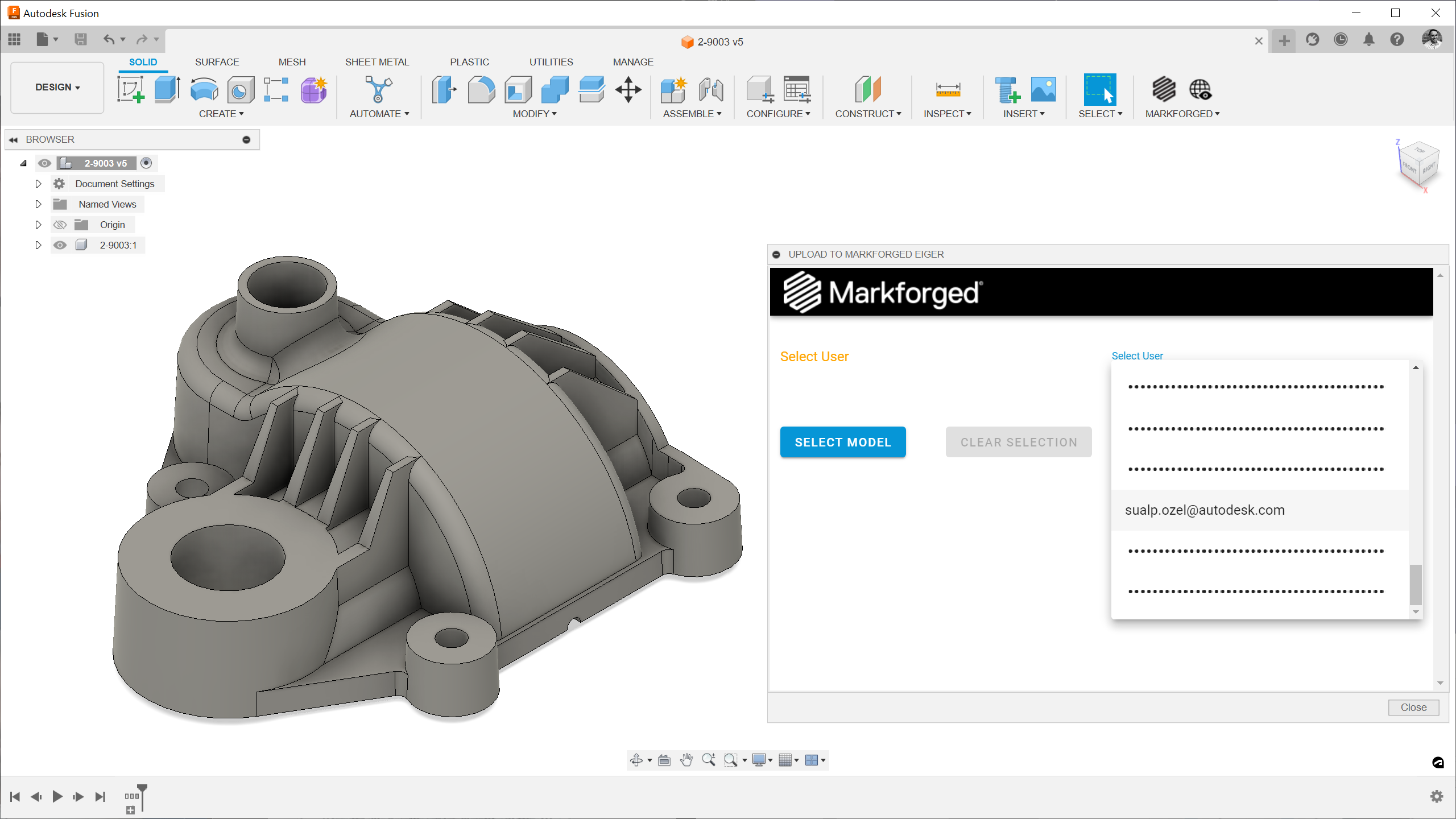Switch to the SHEET METAL tab

pos(377,62)
